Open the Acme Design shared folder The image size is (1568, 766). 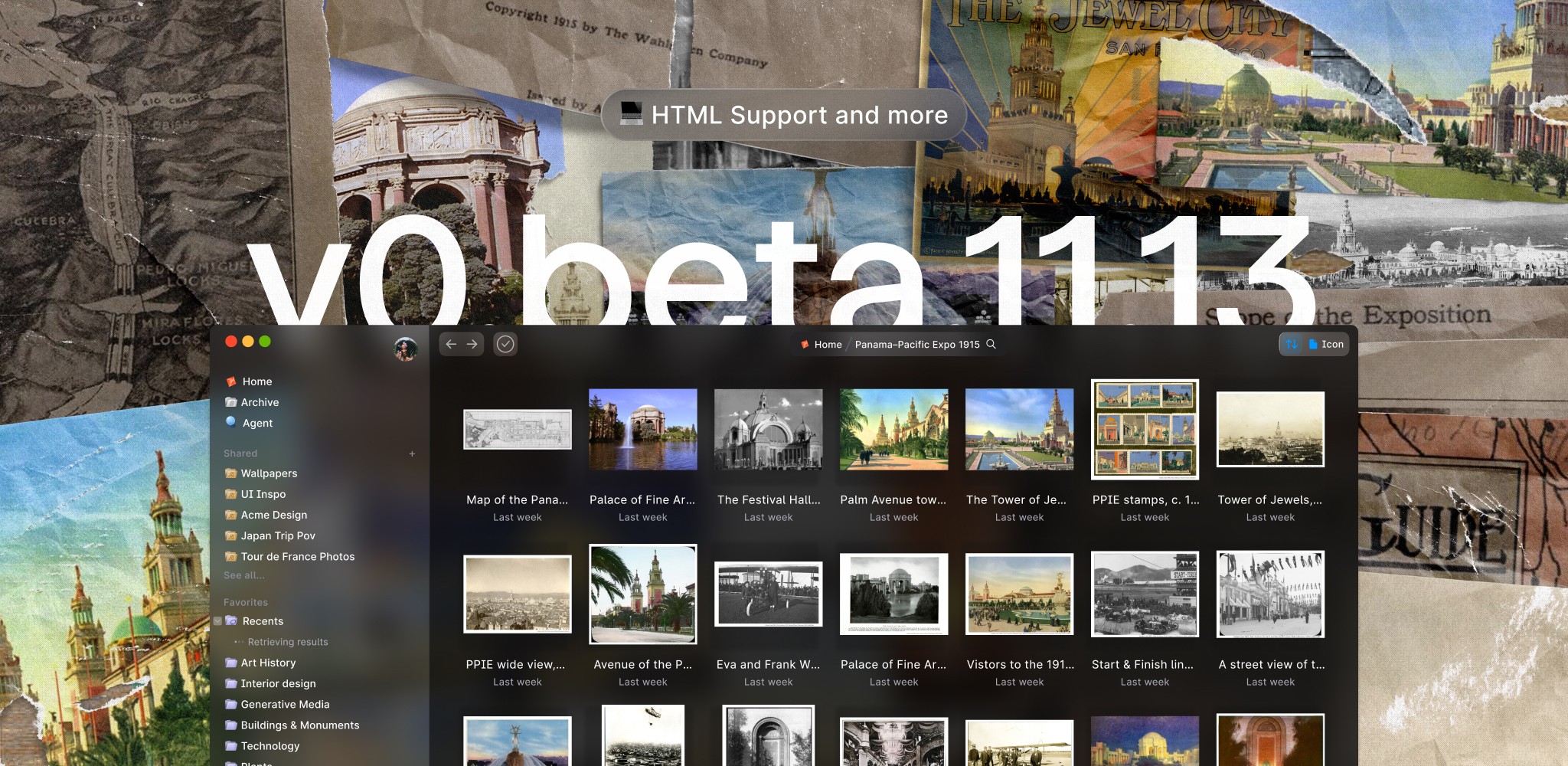click(x=274, y=515)
